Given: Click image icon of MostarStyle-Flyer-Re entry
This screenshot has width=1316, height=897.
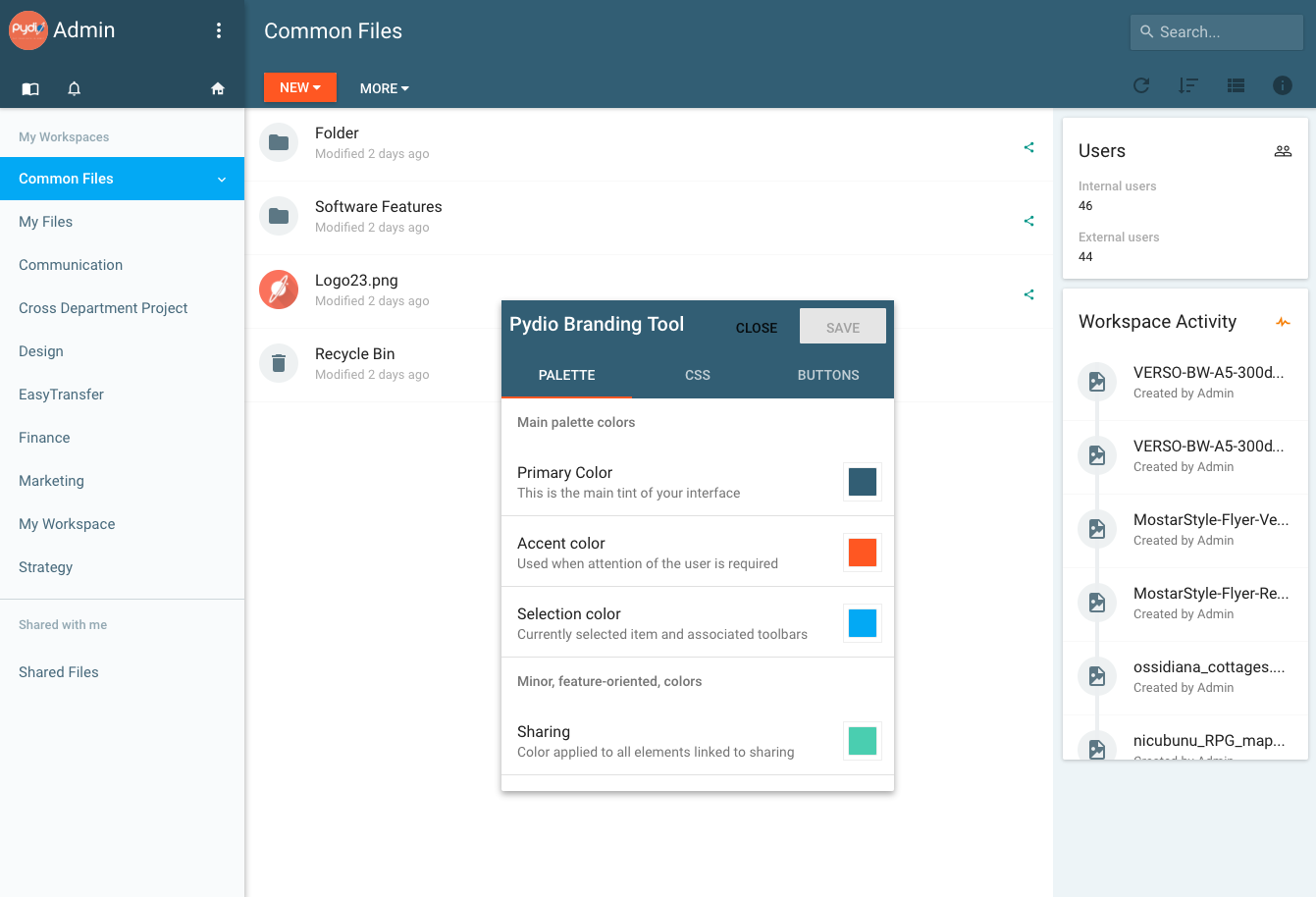Looking at the screenshot, I should coord(1097,603).
